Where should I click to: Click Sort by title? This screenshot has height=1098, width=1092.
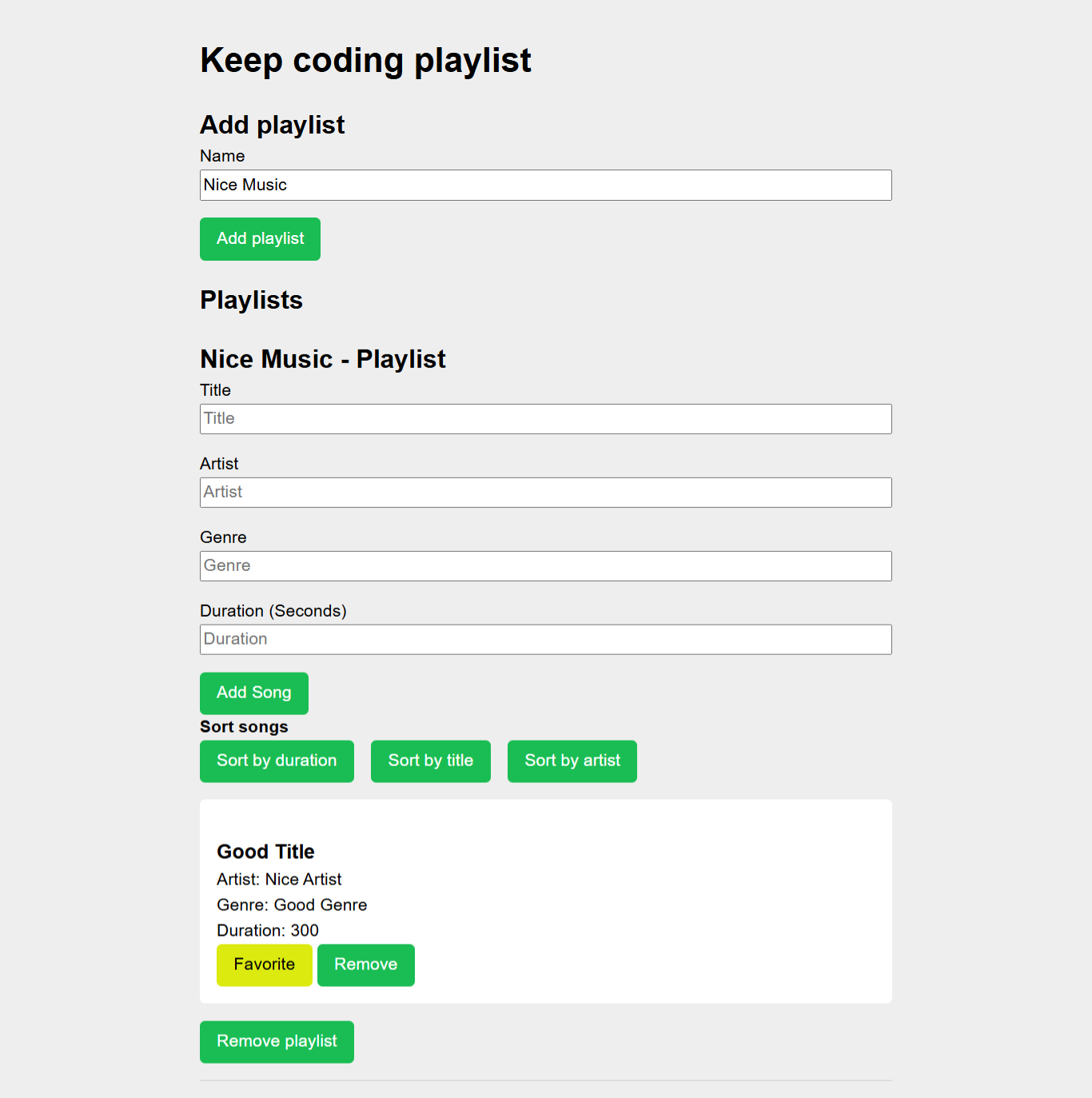(x=430, y=761)
